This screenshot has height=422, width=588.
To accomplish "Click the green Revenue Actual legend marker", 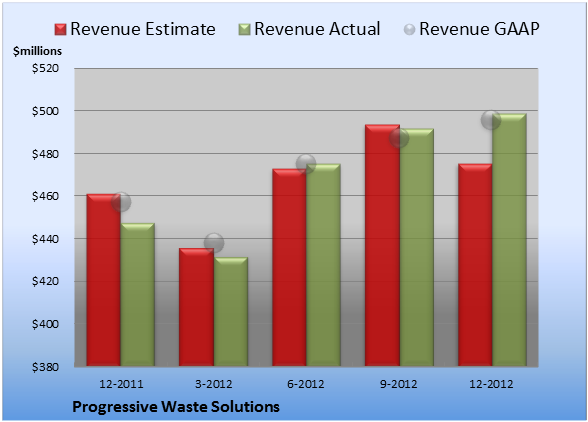I will tap(244, 29).
